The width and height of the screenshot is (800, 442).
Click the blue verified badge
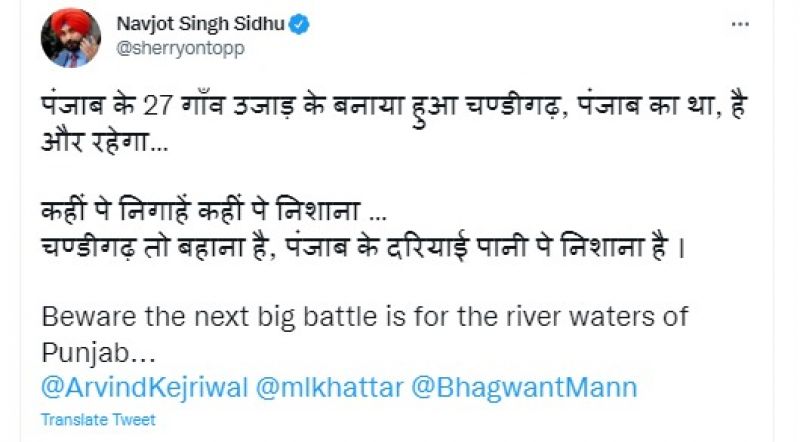(x=299, y=25)
